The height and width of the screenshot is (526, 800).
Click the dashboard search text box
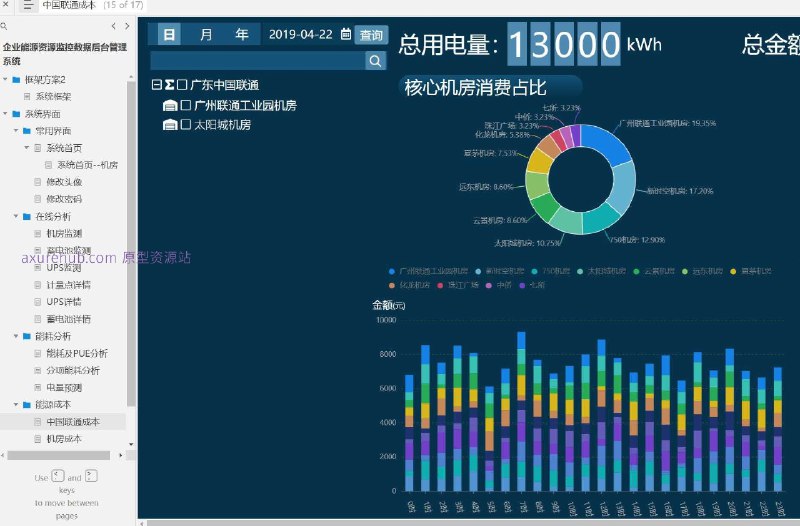point(258,61)
